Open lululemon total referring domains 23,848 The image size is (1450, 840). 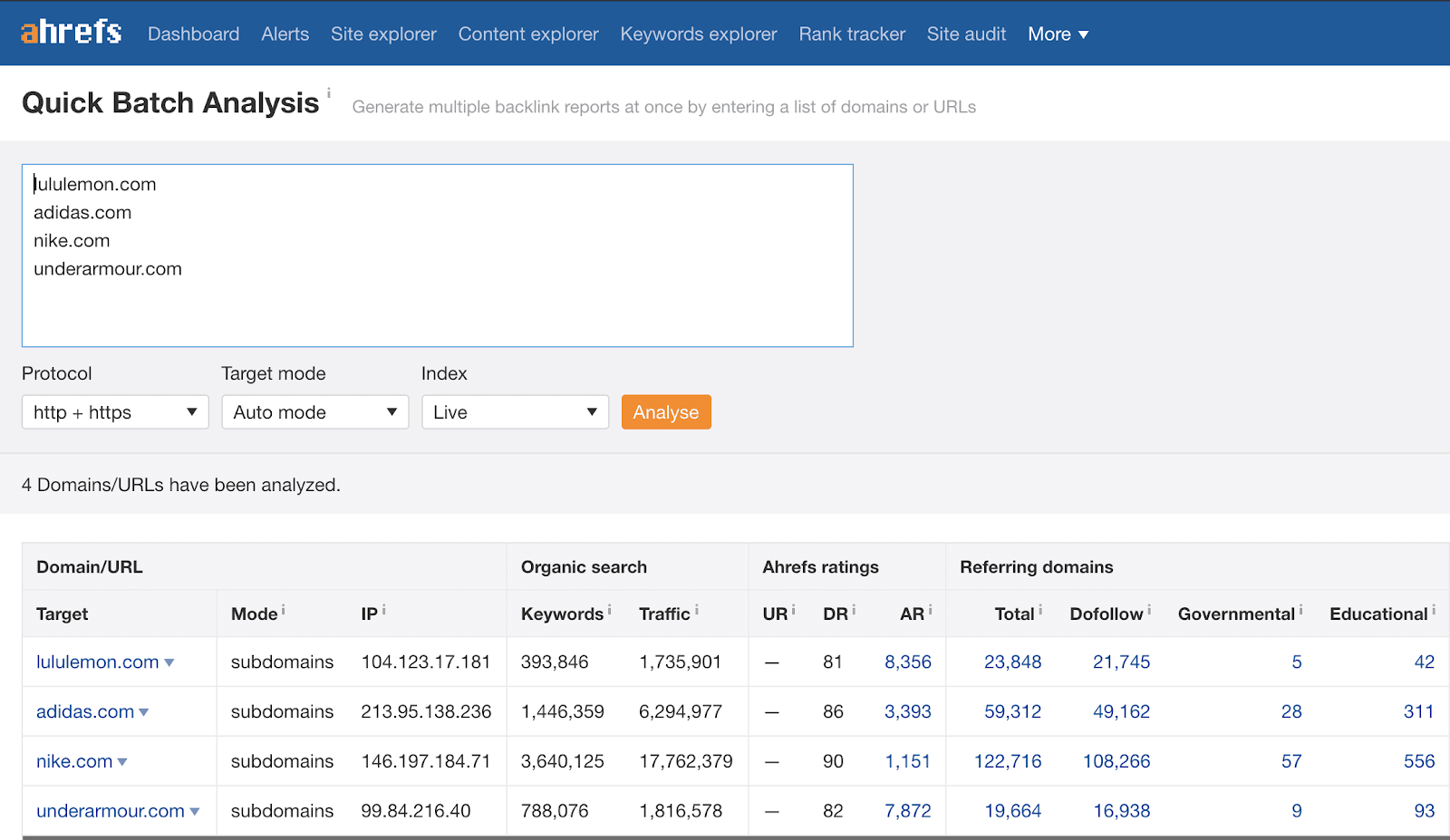tap(1013, 662)
